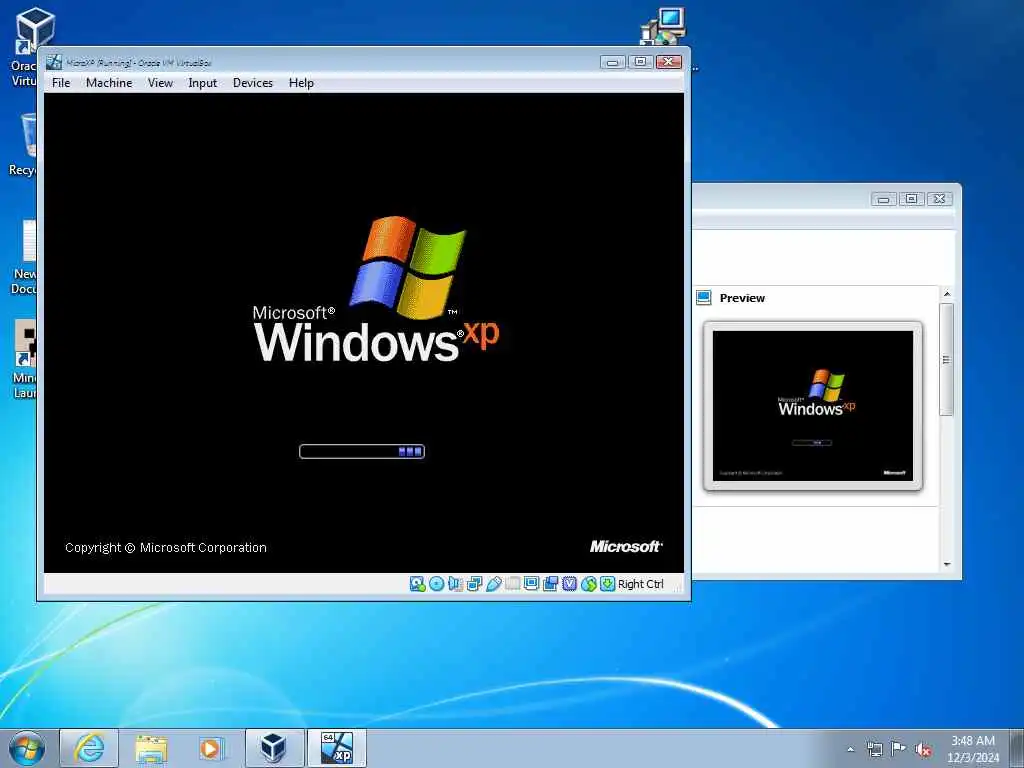
Task: Open hard disk activity indicator in VM status bar
Action: 417,584
